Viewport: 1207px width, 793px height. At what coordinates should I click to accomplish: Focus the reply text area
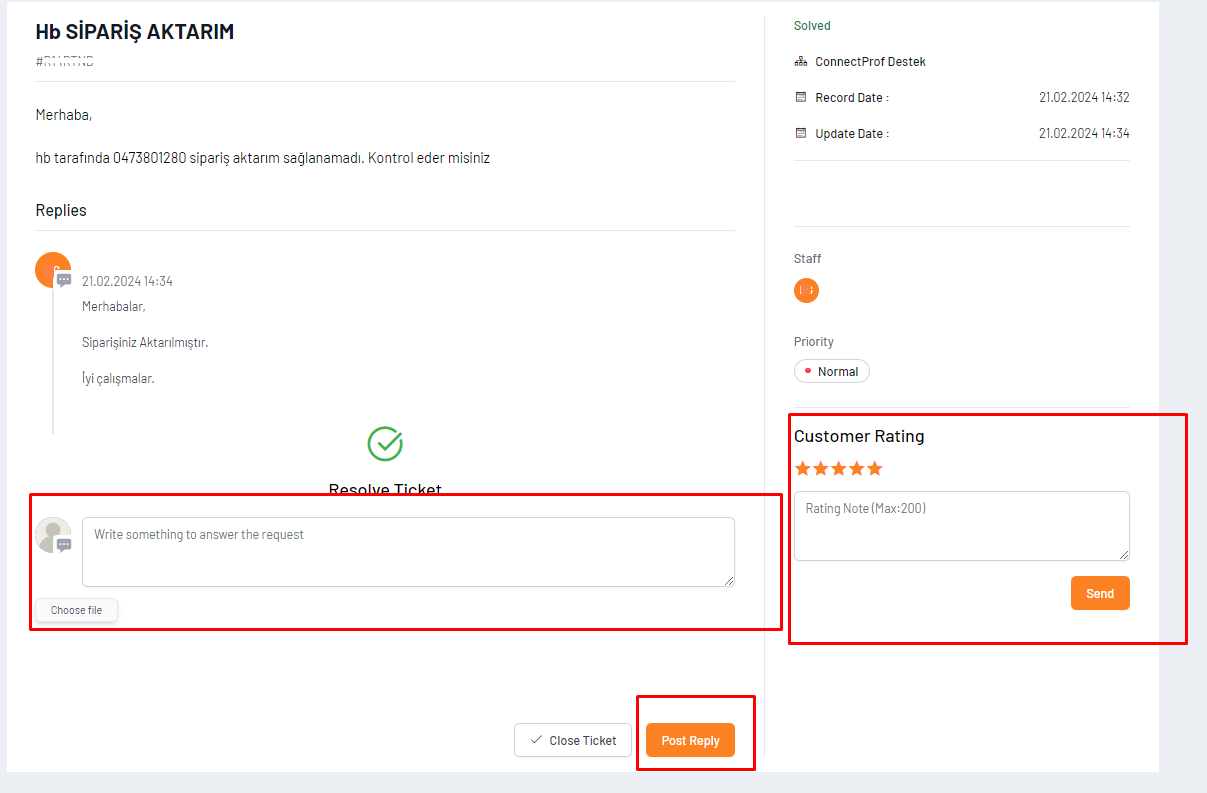pos(408,551)
